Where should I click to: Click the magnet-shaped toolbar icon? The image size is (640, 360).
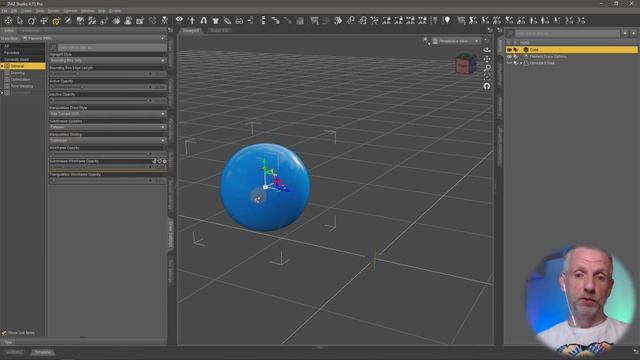[204, 20]
